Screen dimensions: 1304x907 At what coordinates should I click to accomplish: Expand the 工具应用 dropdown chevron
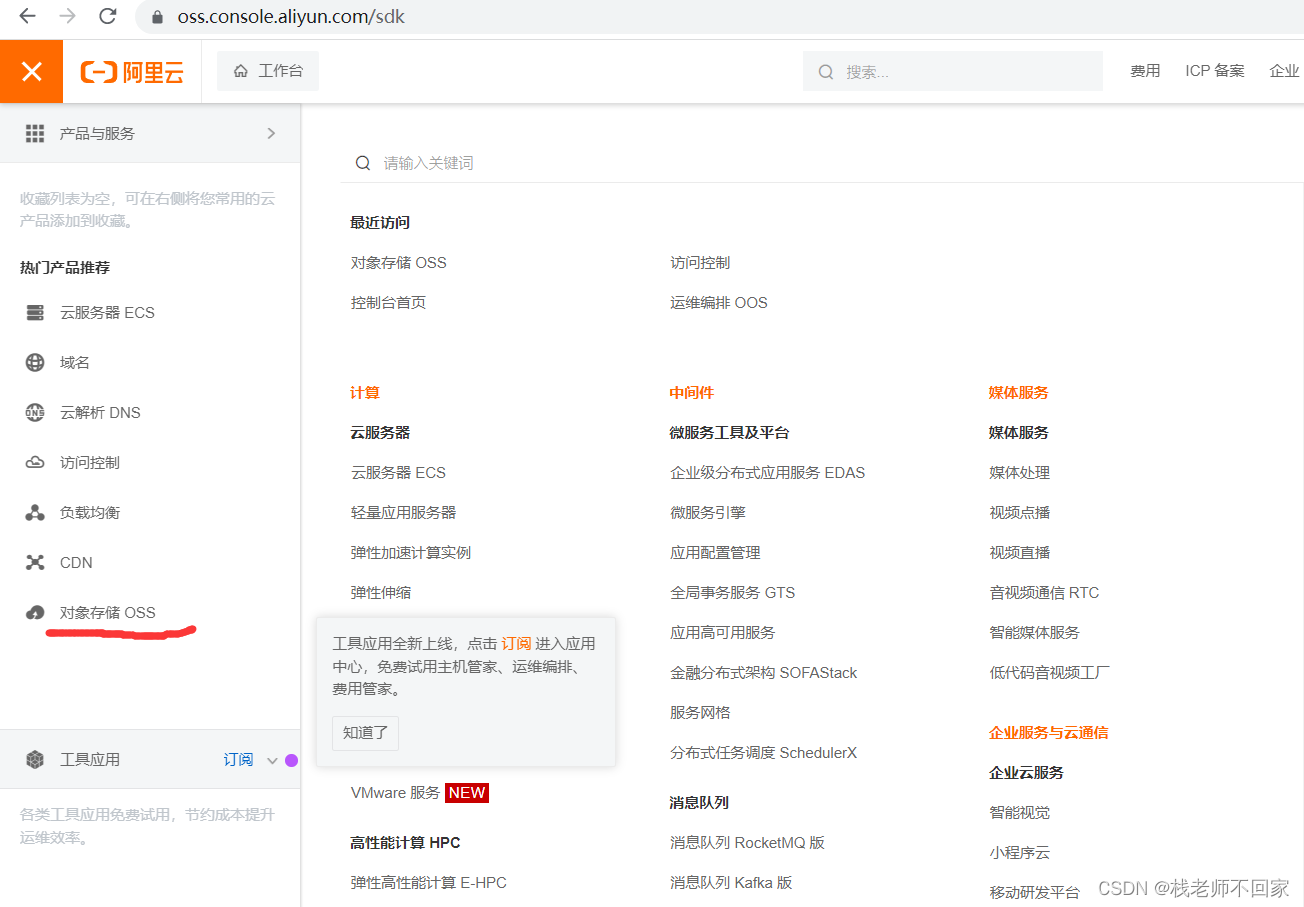tap(272, 761)
